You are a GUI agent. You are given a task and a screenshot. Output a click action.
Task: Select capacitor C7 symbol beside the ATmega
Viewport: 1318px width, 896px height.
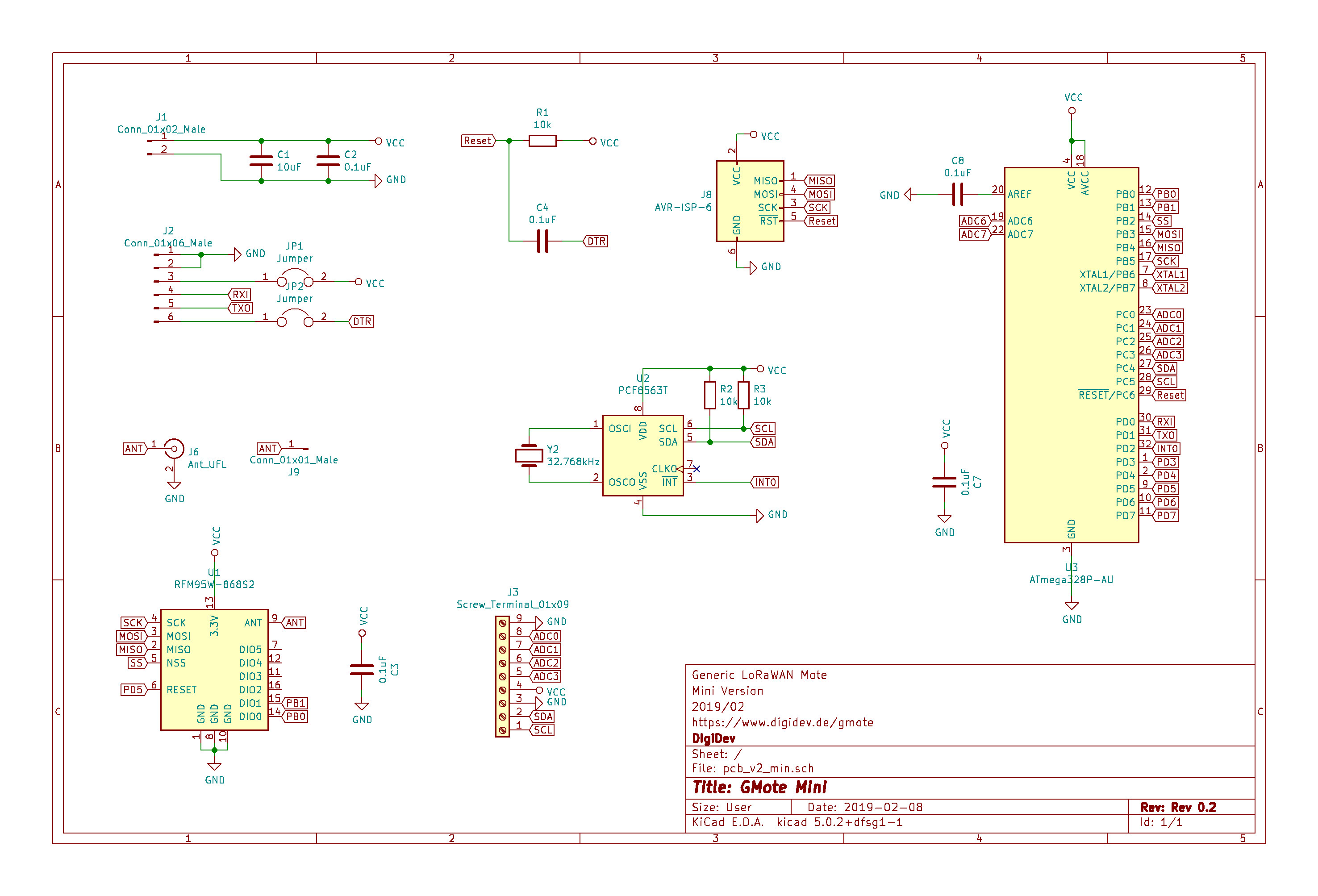point(944,482)
